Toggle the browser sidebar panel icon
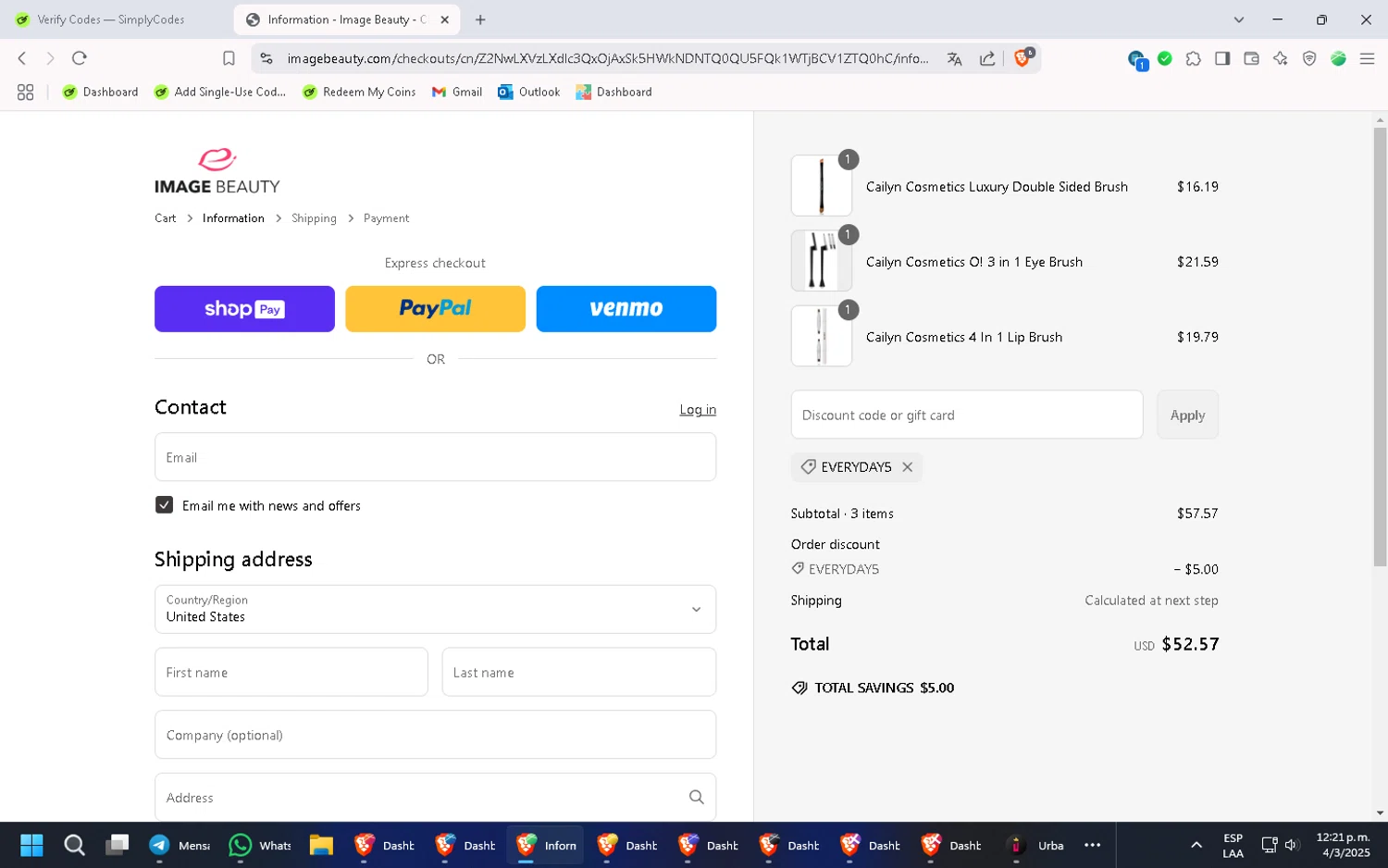The height and width of the screenshot is (868, 1388). (x=1222, y=58)
